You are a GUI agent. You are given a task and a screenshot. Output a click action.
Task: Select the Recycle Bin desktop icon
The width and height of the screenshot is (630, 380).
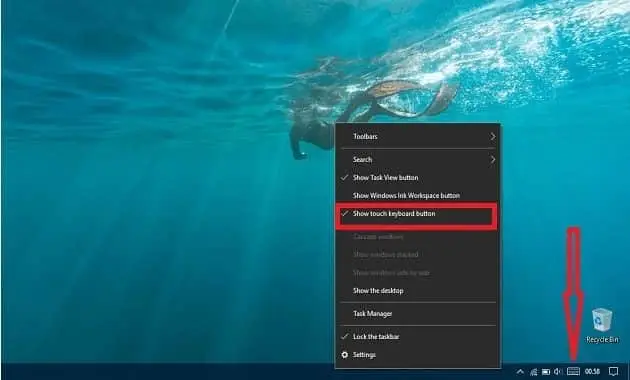click(602, 326)
